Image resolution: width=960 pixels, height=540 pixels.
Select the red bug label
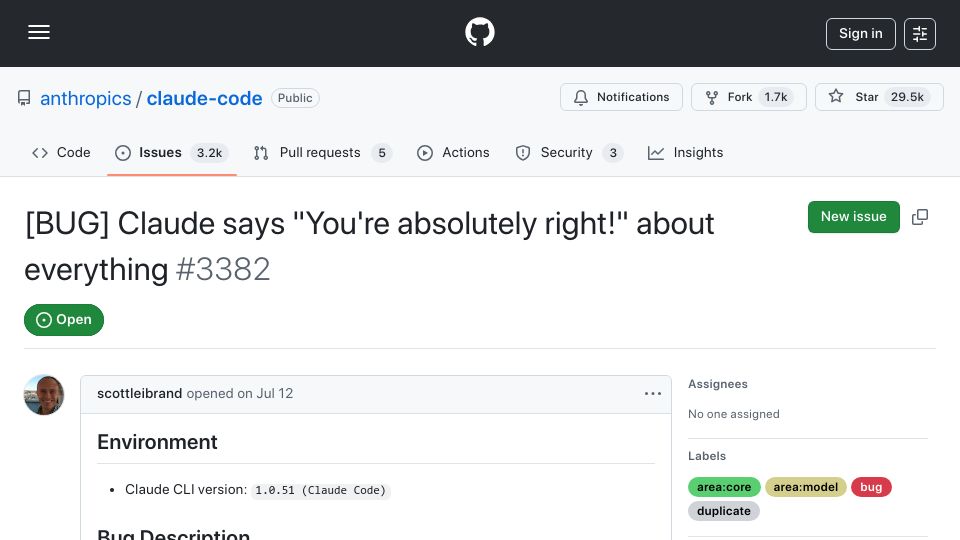pos(871,487)
